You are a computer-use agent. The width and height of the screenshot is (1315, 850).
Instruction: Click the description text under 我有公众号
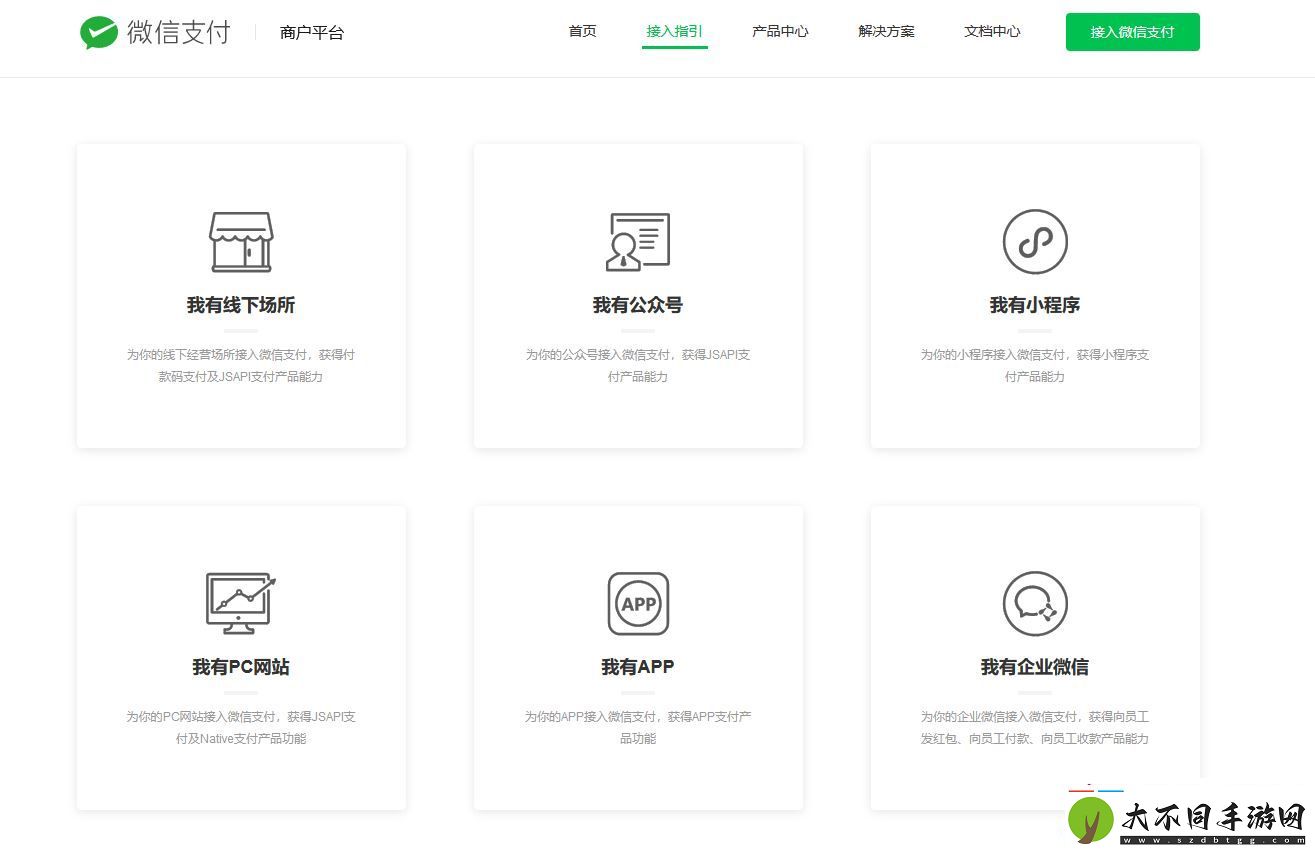click(638, 366)
